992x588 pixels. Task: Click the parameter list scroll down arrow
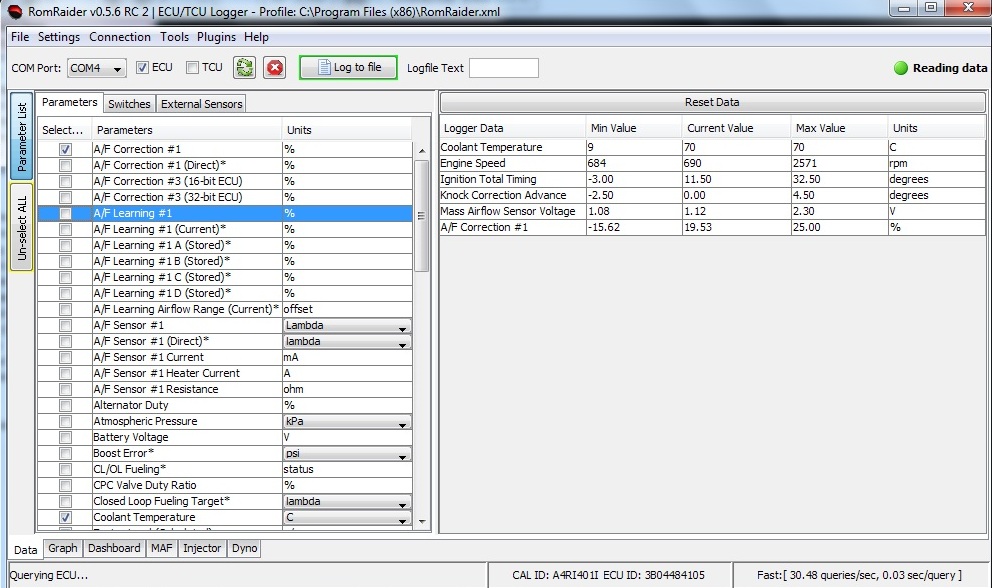(x=422, y=522)
